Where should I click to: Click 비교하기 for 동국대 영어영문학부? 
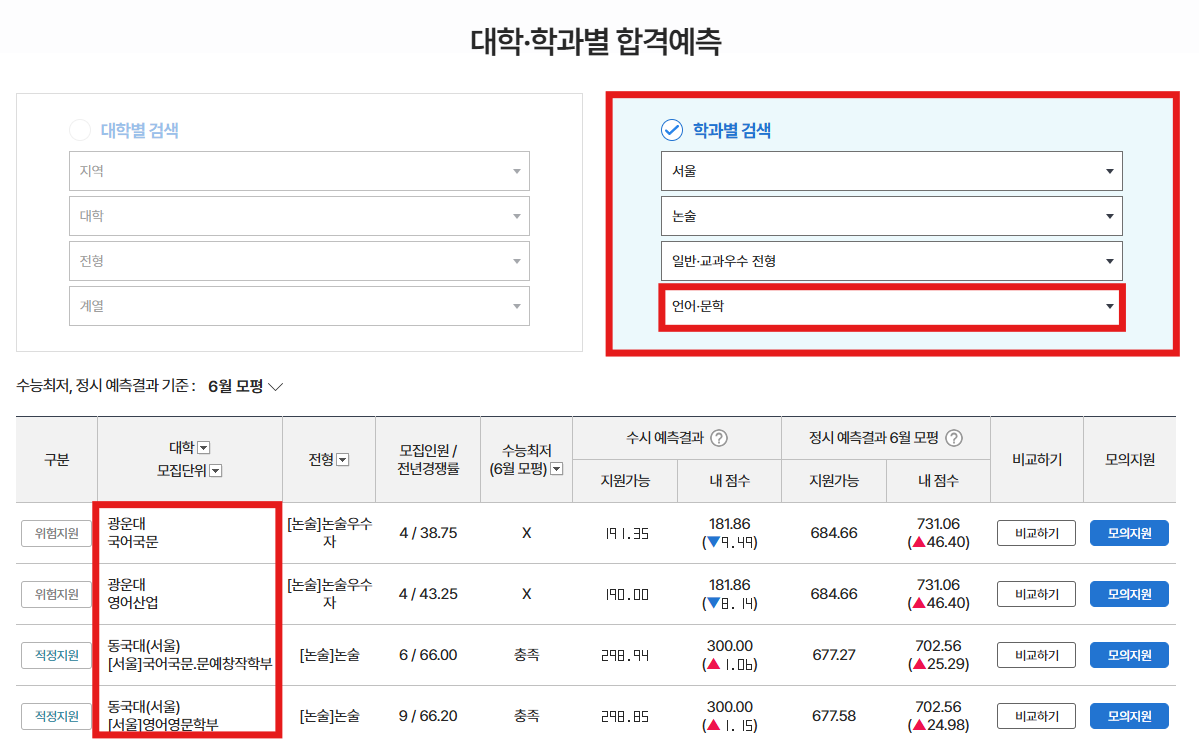point(1036,716)
